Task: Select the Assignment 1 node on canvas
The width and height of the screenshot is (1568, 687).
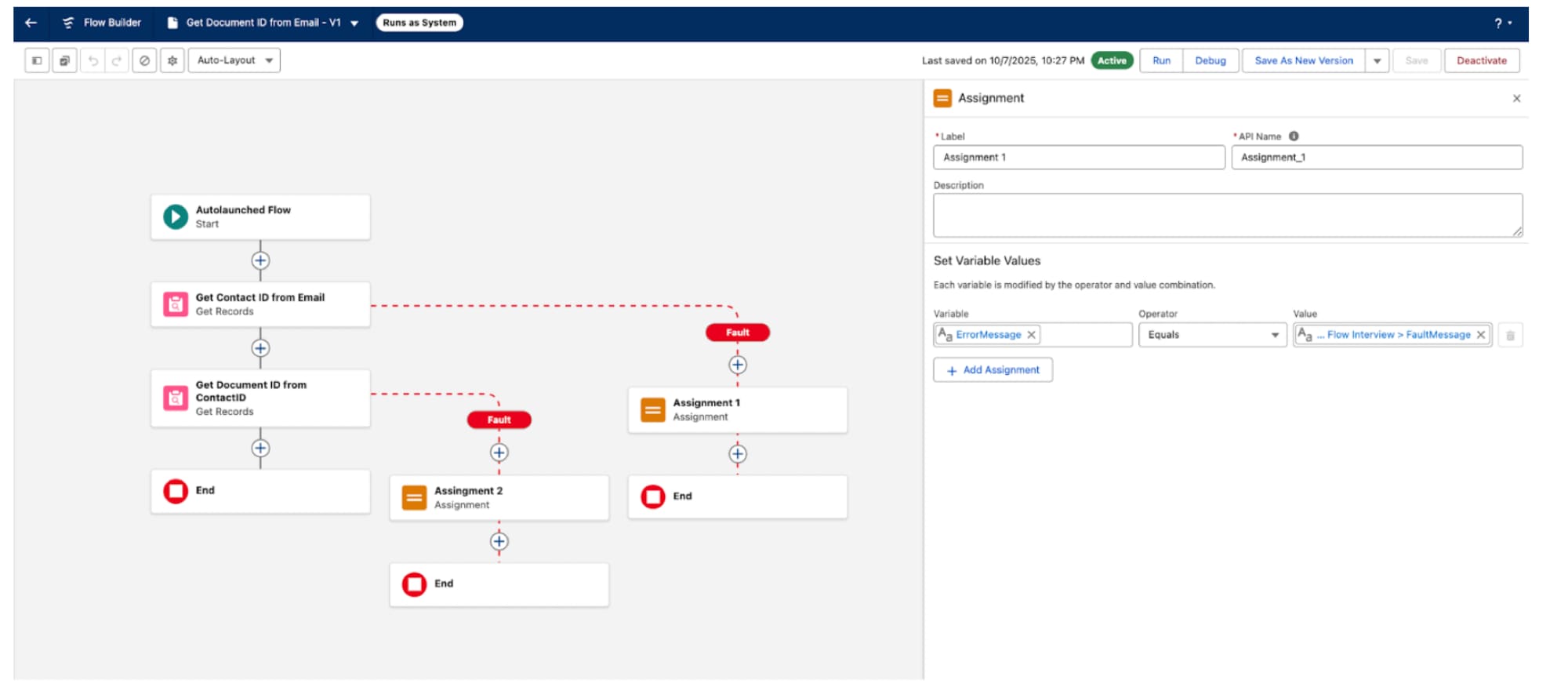Action: 738,409
